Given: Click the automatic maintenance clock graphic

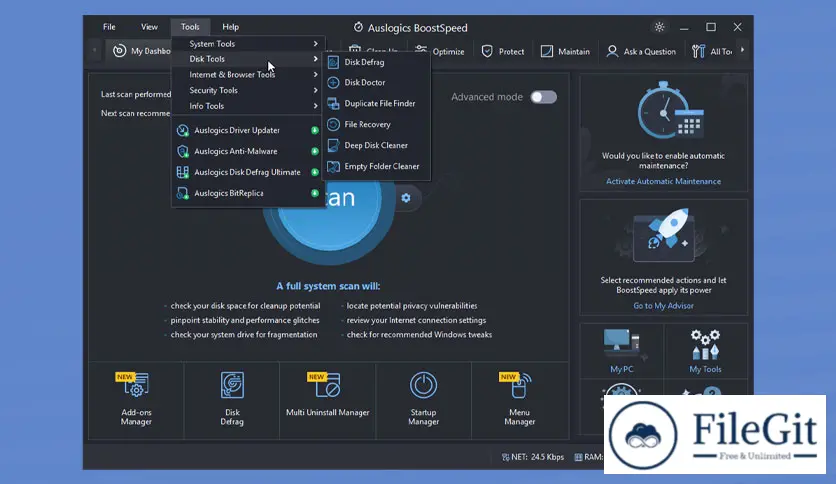Looking at the screenshot, I should [x=670, y=110].
